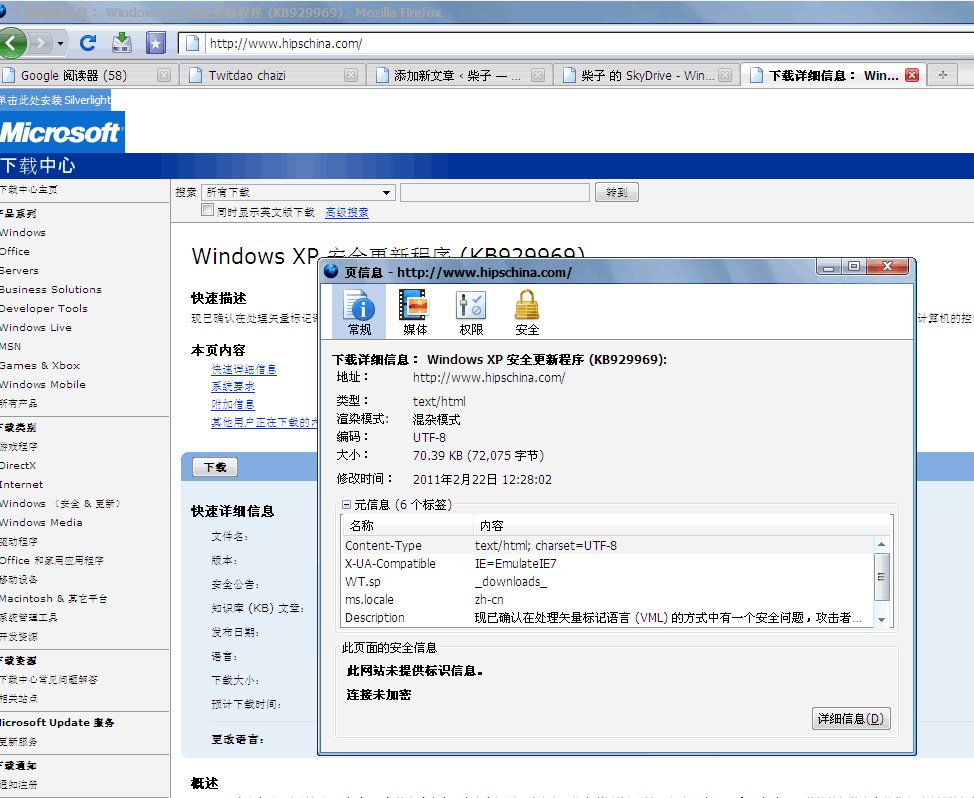The height and width of the screenshot is (798, 974).
Task: Select the 媒体 tab in Page Info
Action: point(415,312)
